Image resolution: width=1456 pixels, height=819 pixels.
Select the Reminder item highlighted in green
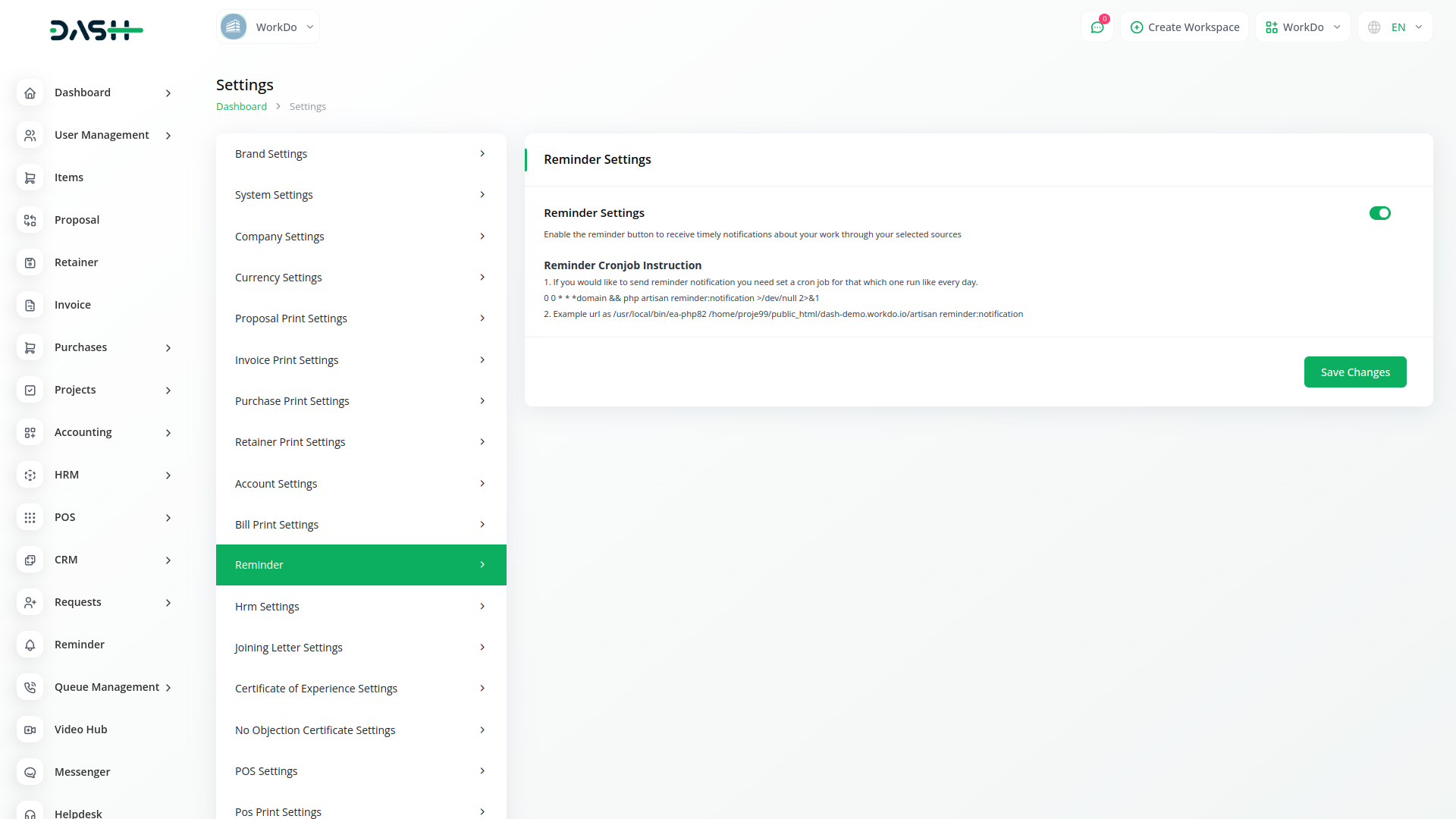[x=259, y=564]
